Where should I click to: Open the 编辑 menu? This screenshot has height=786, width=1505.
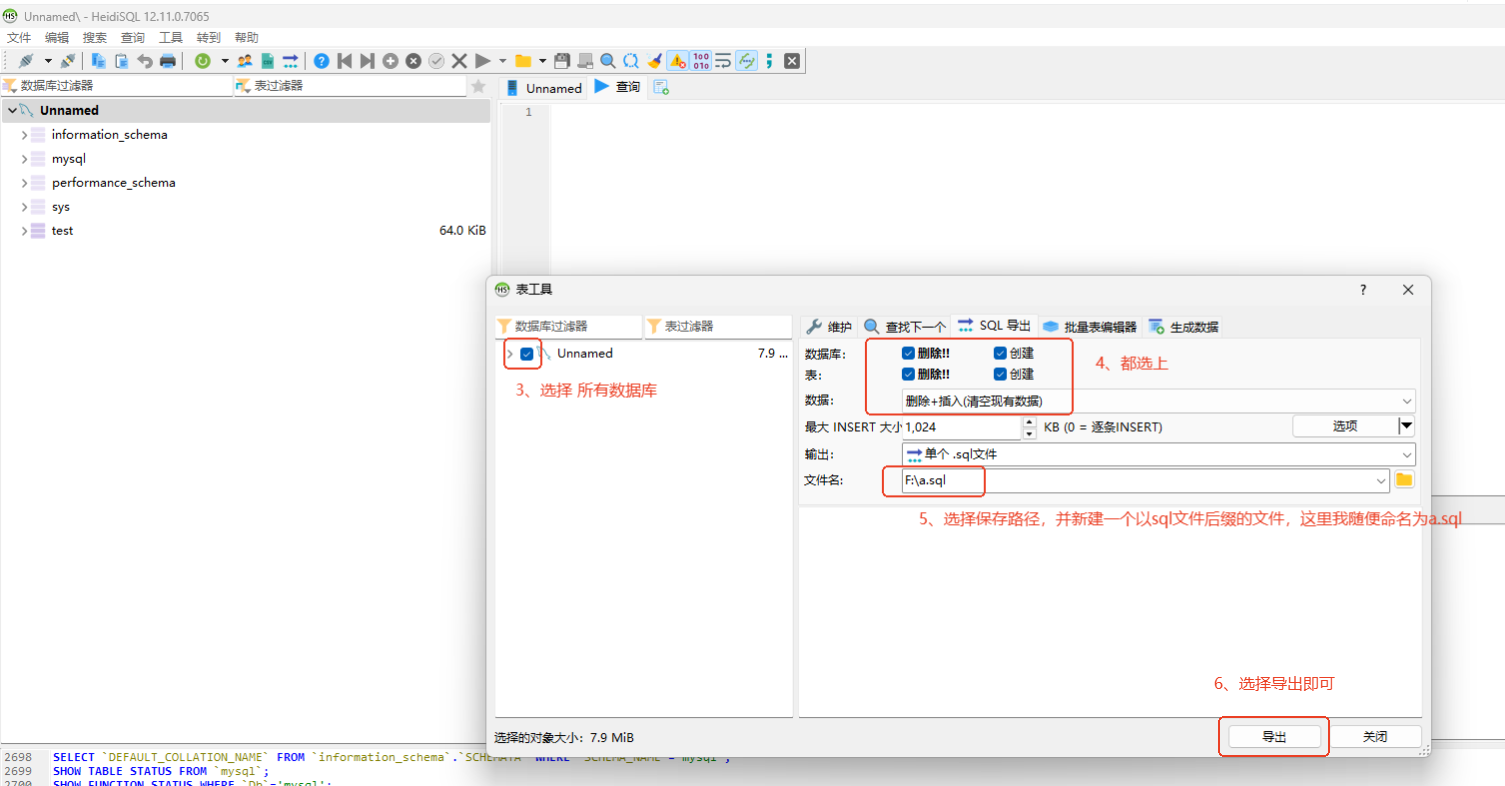pos(57,37)
